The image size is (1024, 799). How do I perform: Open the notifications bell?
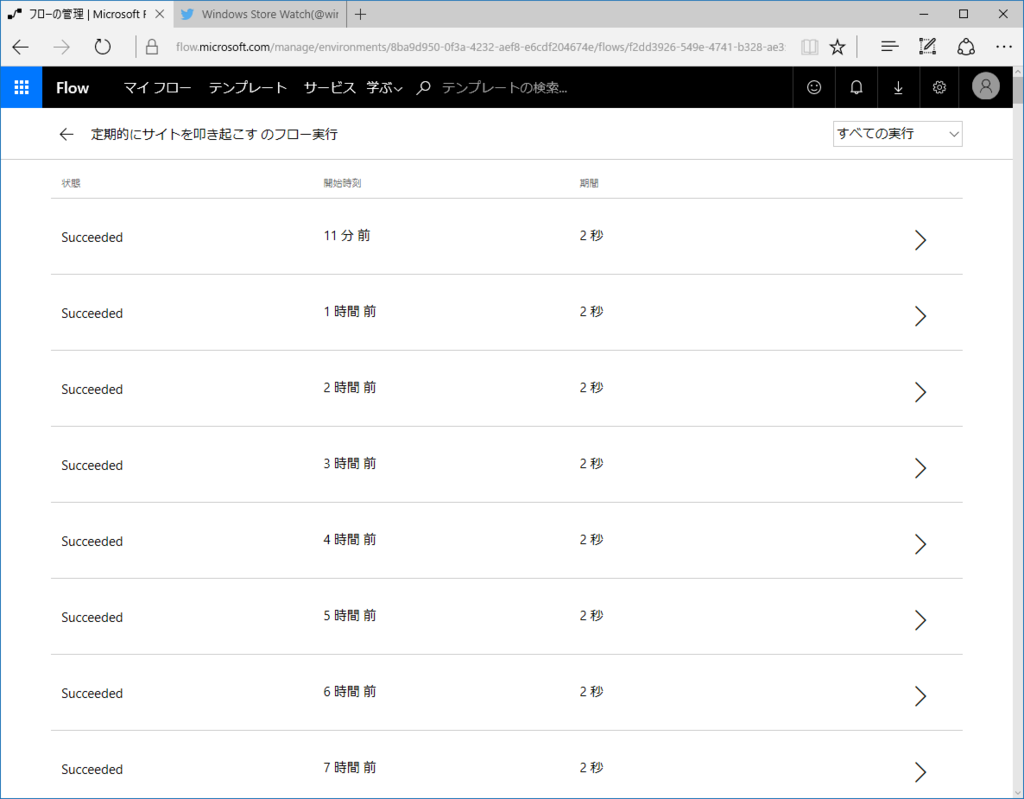click(856, 87)
